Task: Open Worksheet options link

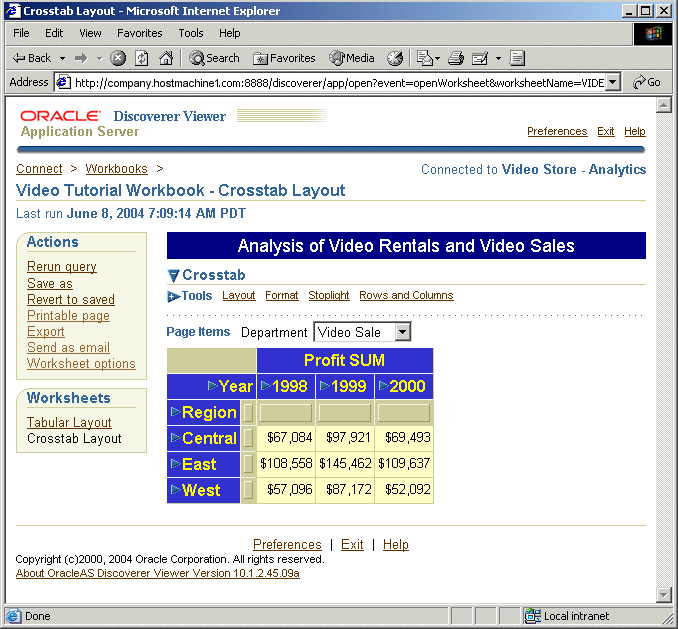Action: click(x=81, y=364)
